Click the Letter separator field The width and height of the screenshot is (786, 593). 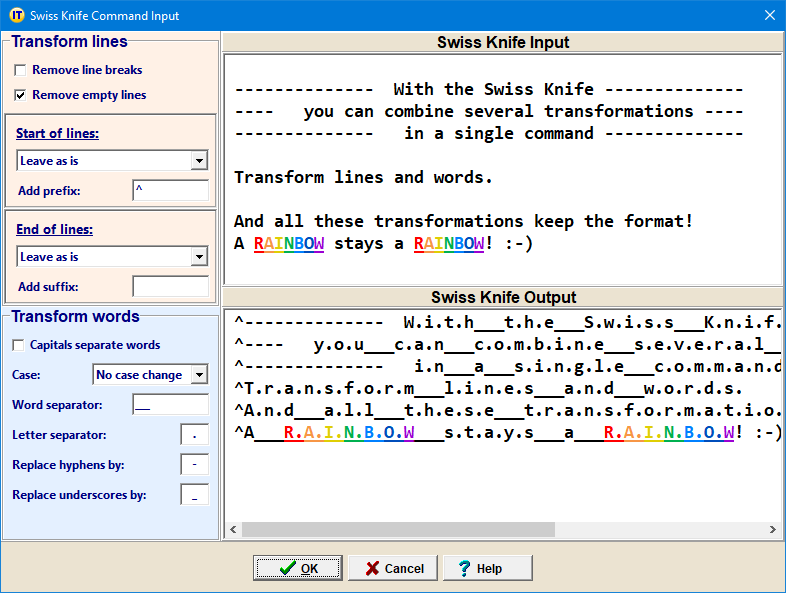point(194,435)
